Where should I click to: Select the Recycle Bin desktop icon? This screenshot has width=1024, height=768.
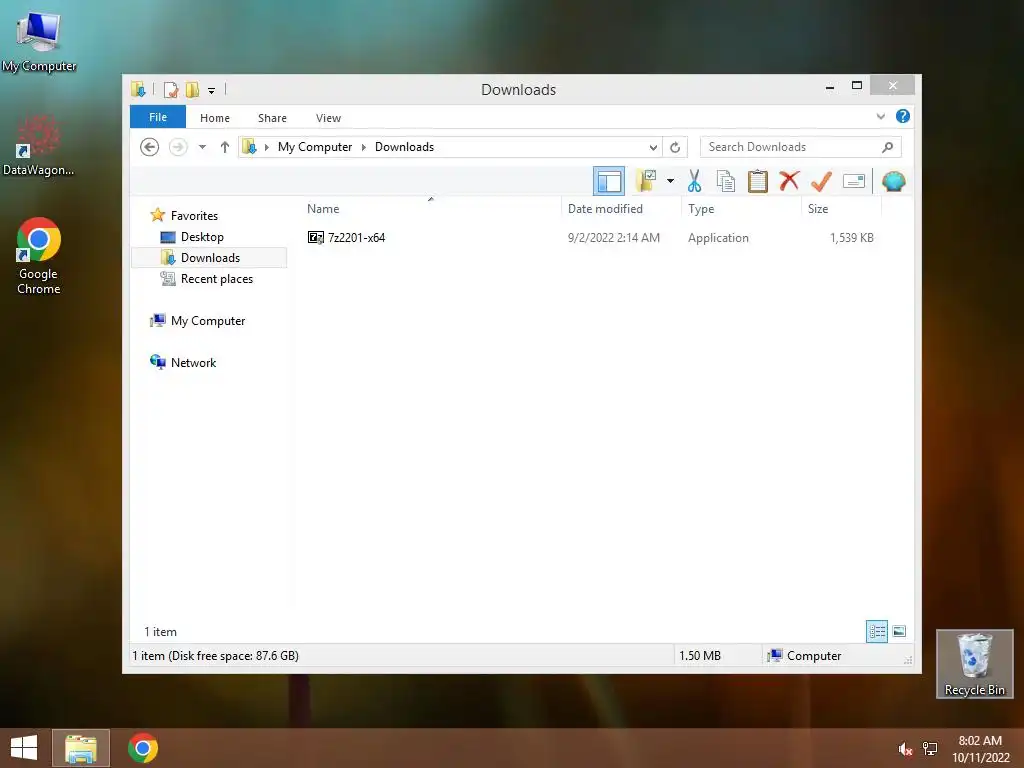tap(974, 664)
